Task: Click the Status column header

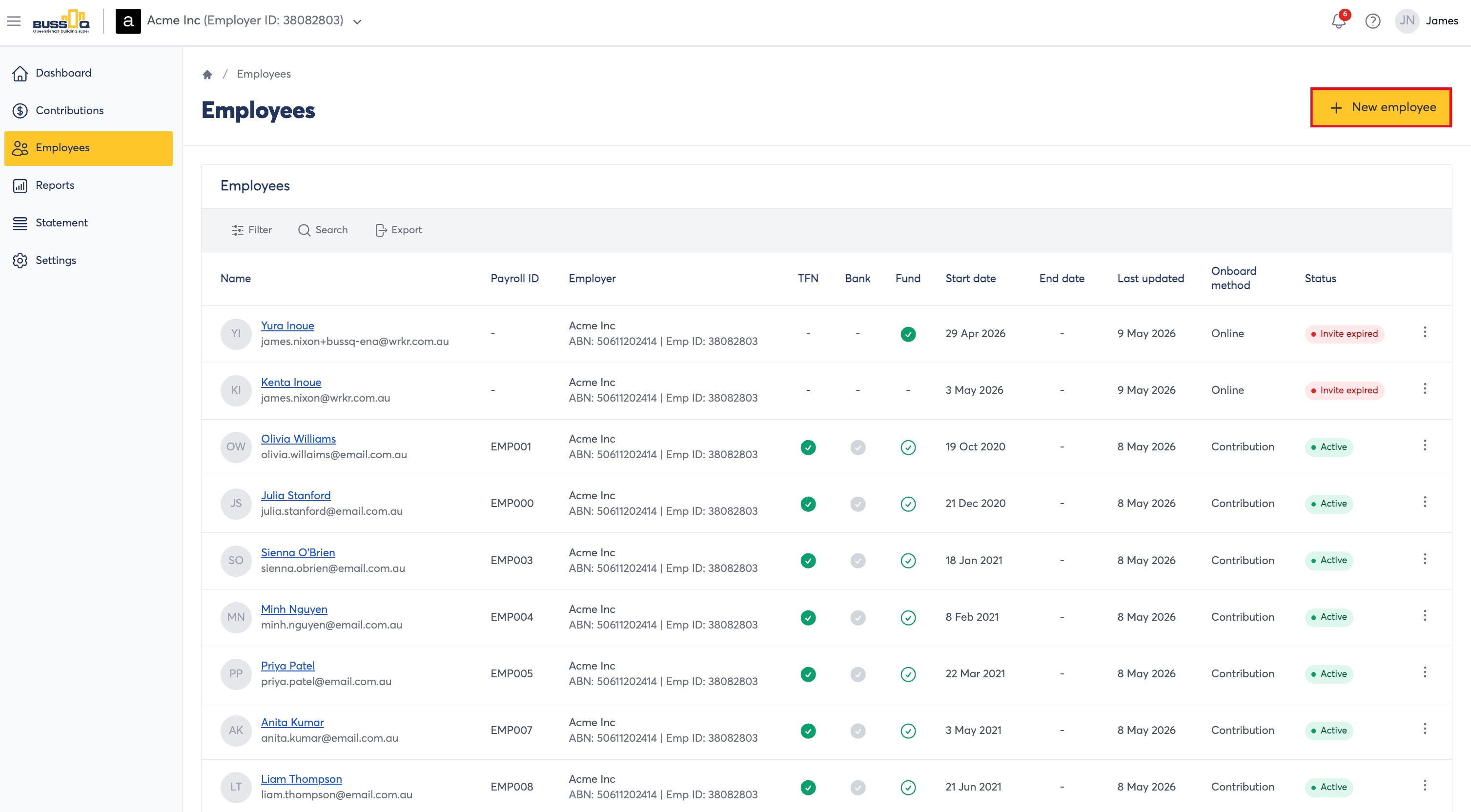Action: pos(1320,279)
